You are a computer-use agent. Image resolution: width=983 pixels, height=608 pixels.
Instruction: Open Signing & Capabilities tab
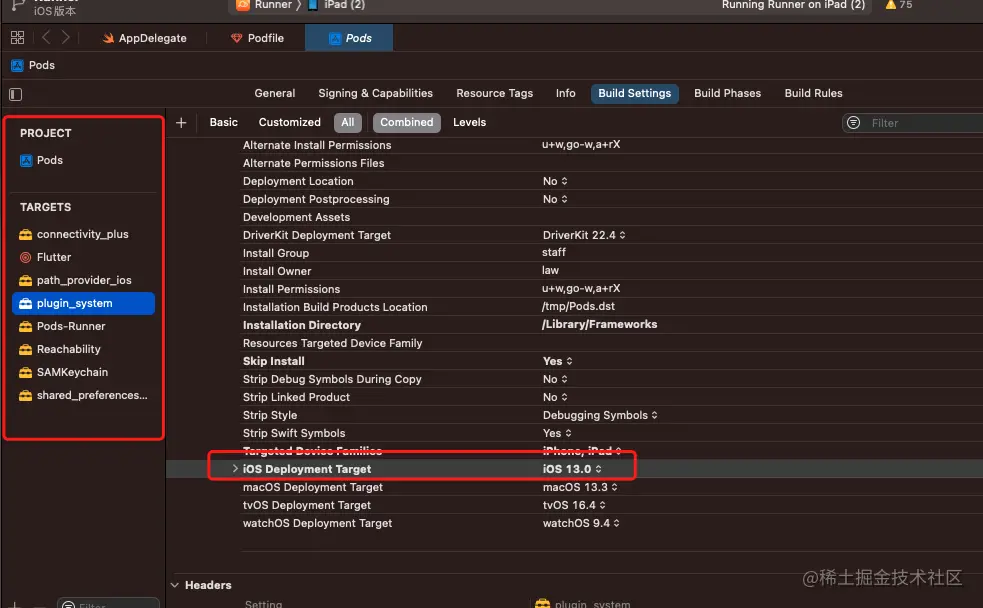(x=376, y=93)
